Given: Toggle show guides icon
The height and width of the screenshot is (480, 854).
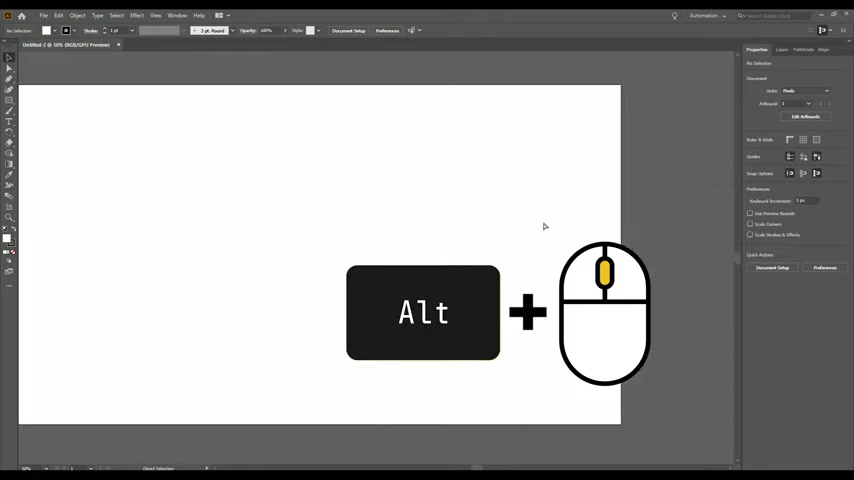Looking at the screenshot, I should pos(790,157).
